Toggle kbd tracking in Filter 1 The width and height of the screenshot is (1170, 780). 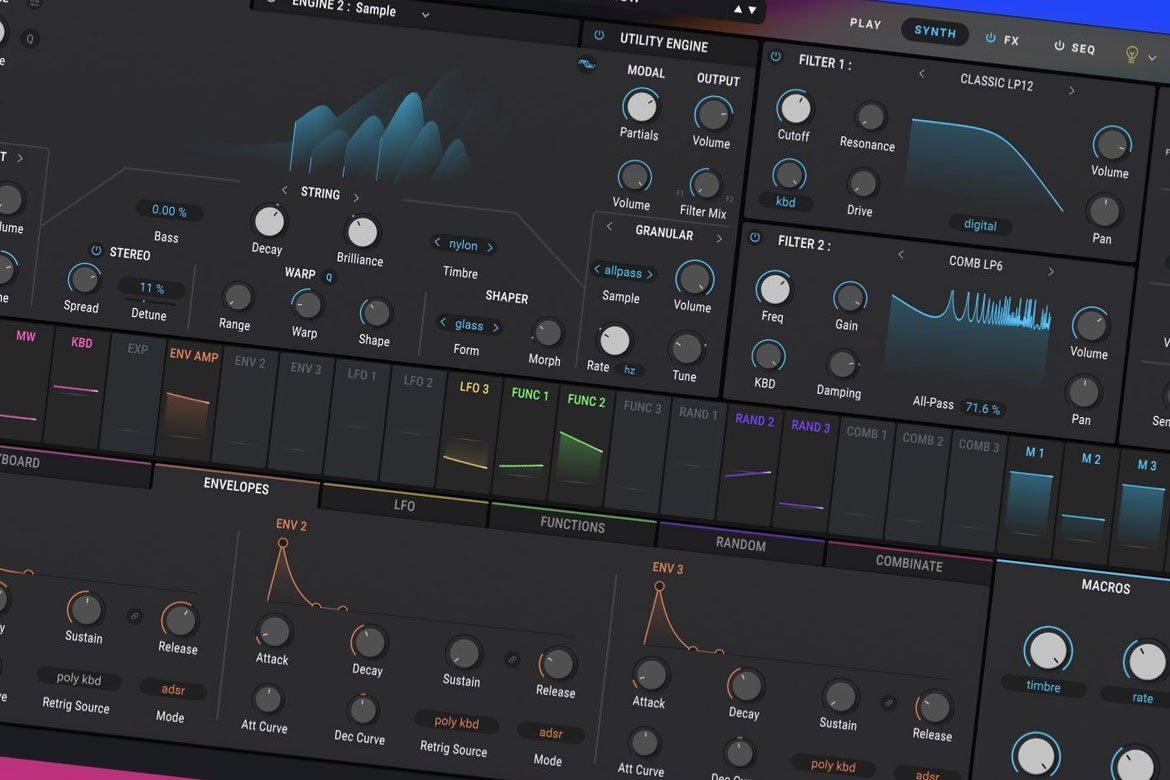tap(787, 201)
